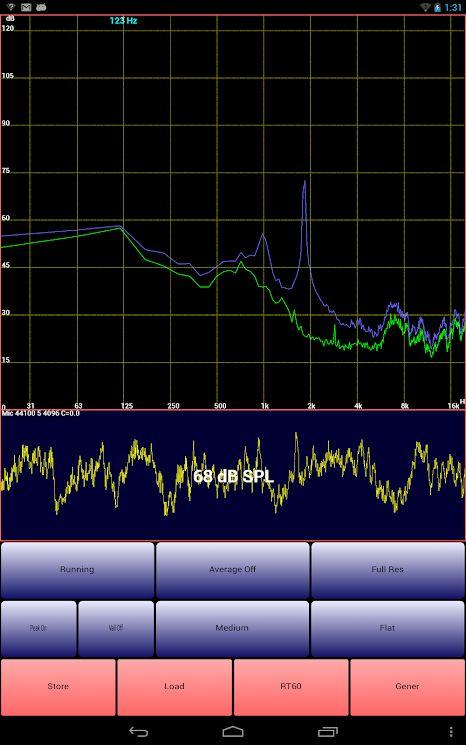Screen dimensions: 466x745
Task: Toggle the Running state button
Action: [x=77, y=570]
